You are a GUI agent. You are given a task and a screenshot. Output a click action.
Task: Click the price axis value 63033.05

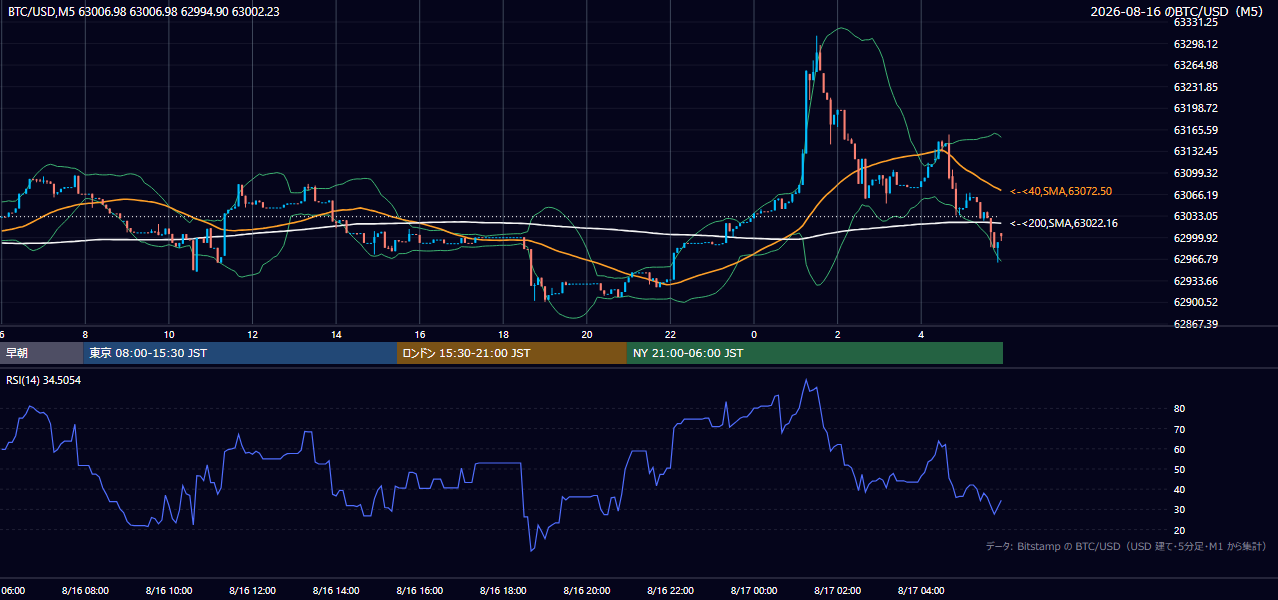[x=1195, y=216]
